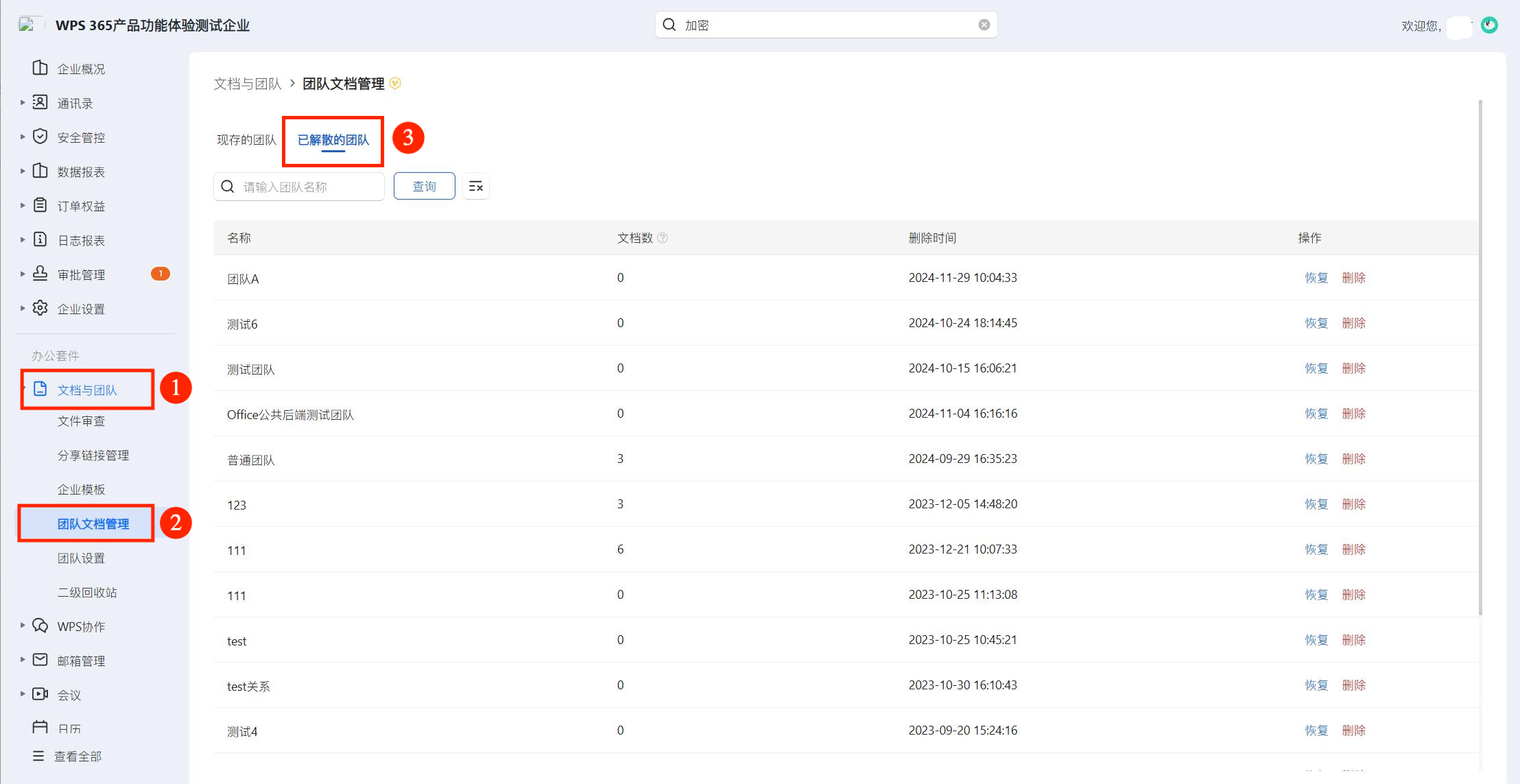Restore the 普通团队 row
This screenshot has height=784, width=1520.
[1316, 459]
